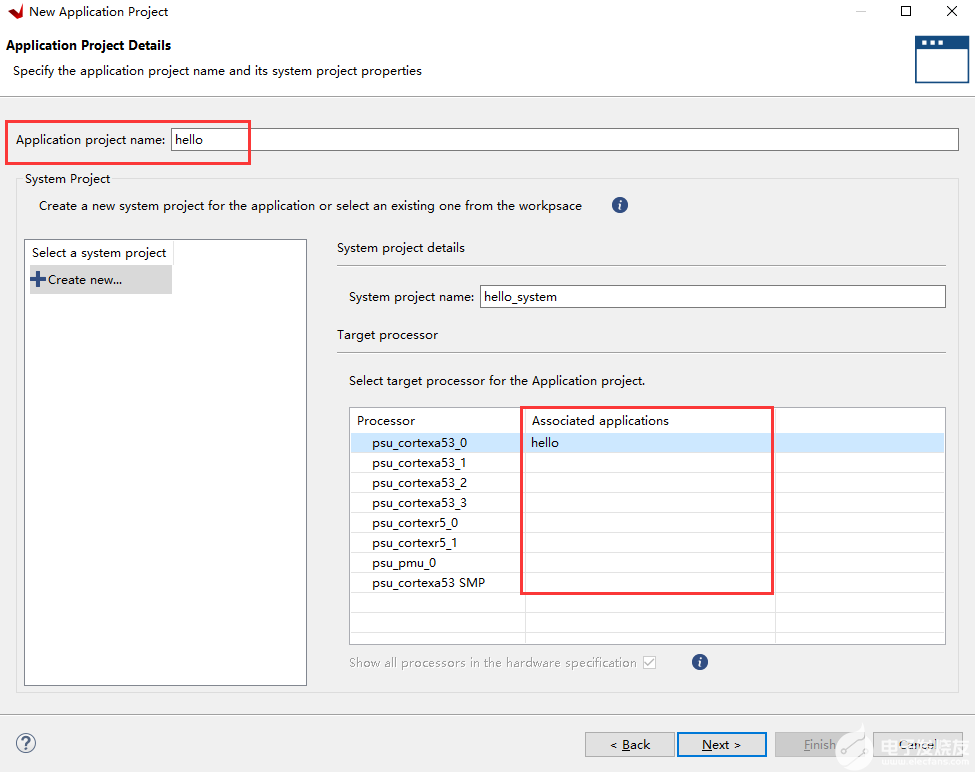Click the plus icon for Create new
This screenshot has height=772, width=975.
(39, 280)
